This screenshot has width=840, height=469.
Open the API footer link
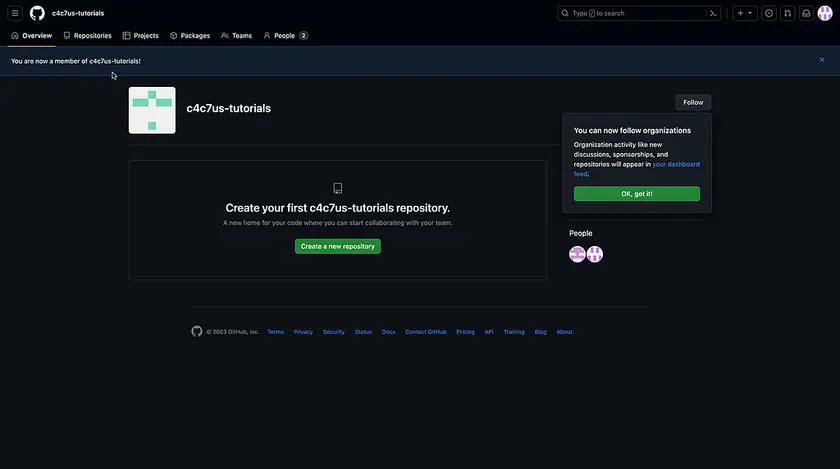[489, 332]
